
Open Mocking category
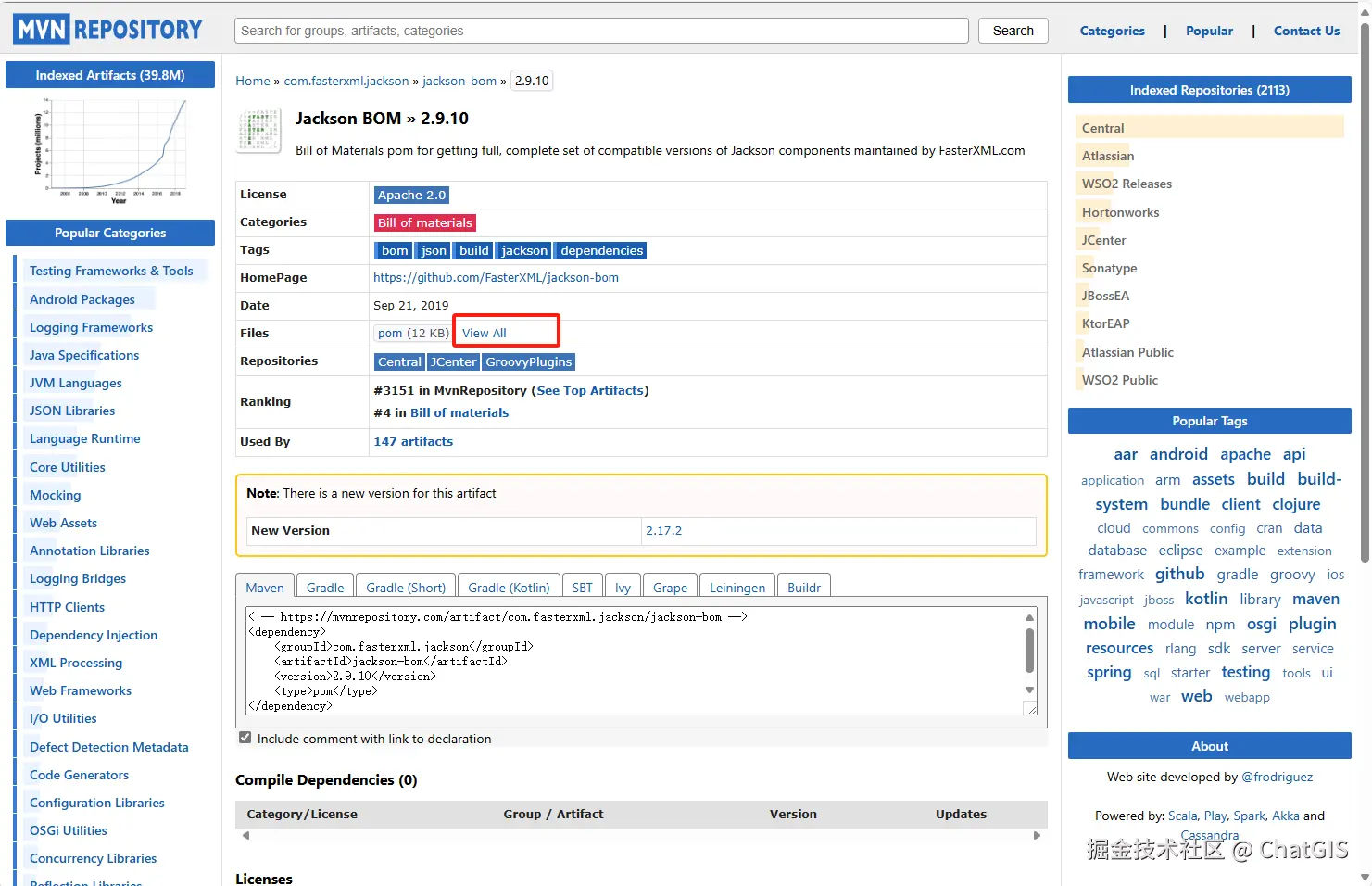point(55,495)
